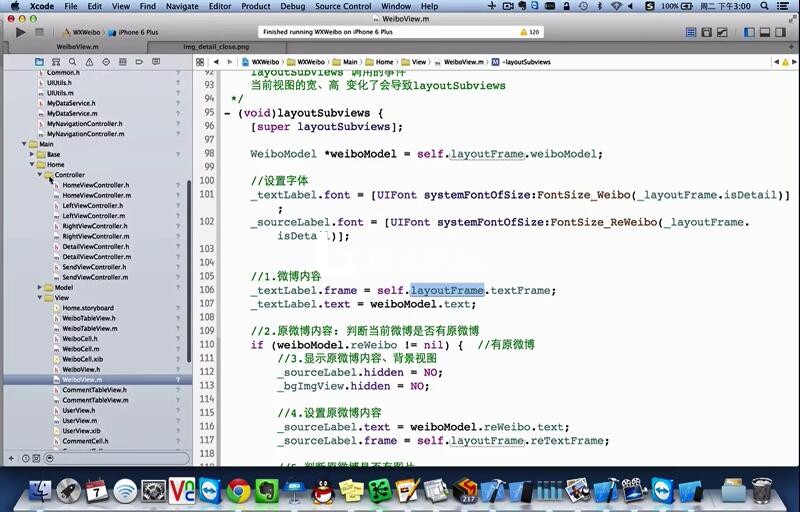The width and height of the screenshot is (800, 512).
Task: Click the -layoutSubviews breadcrumb in jump bar
Action: [x=525, y=61]
